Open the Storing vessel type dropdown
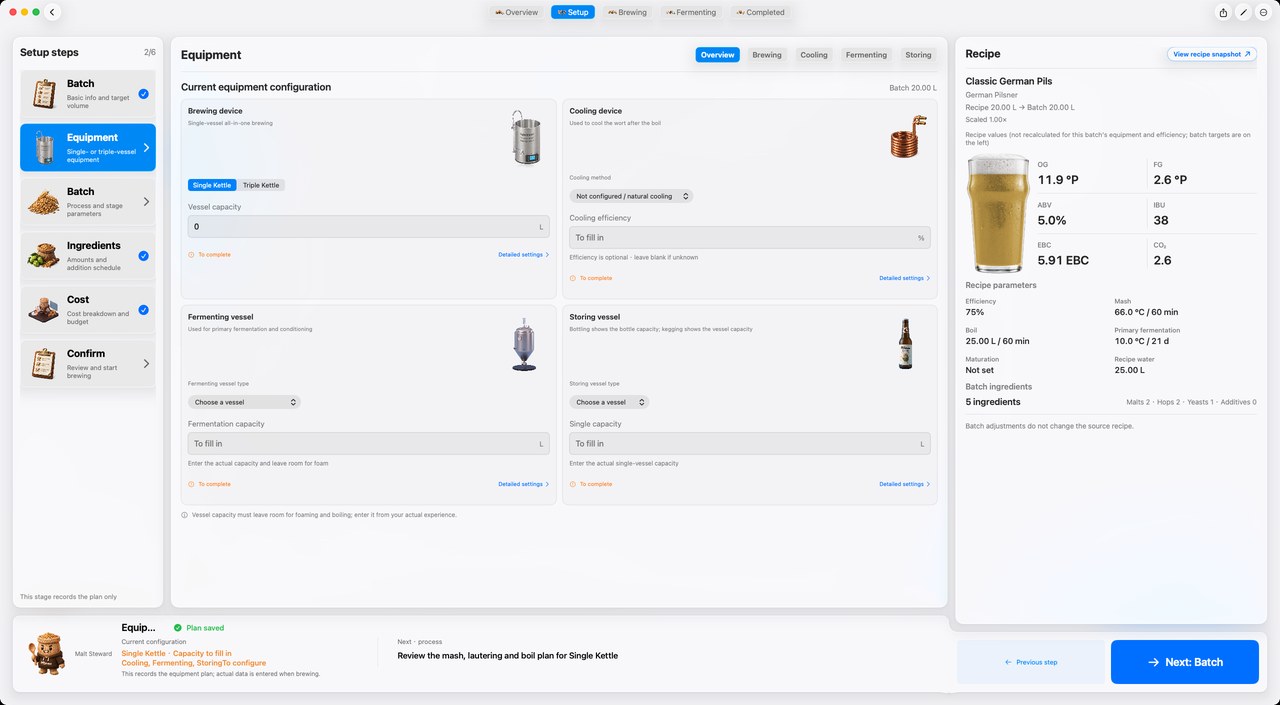This screenshot has height=705, width=1280. pyautogui.click(x=609, y=402)
